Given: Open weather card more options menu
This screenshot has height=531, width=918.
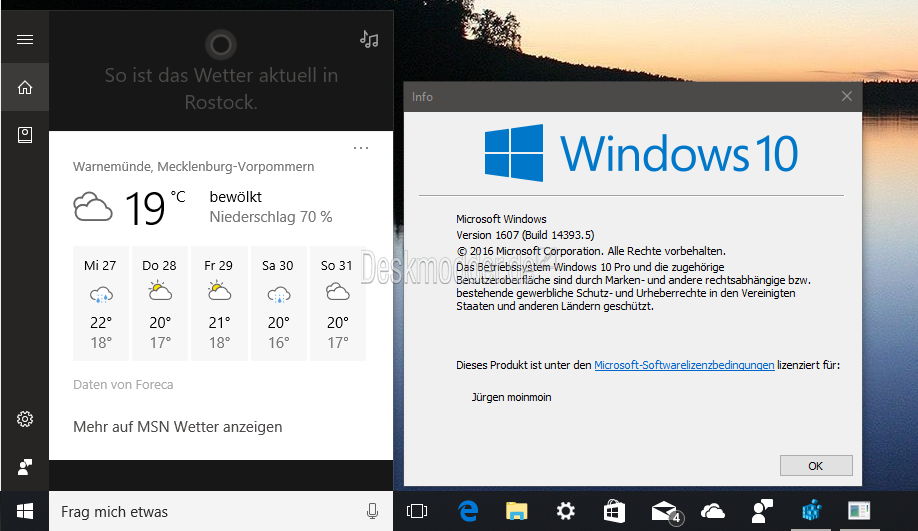Looking at the screenshot, I should click(361, 148).
